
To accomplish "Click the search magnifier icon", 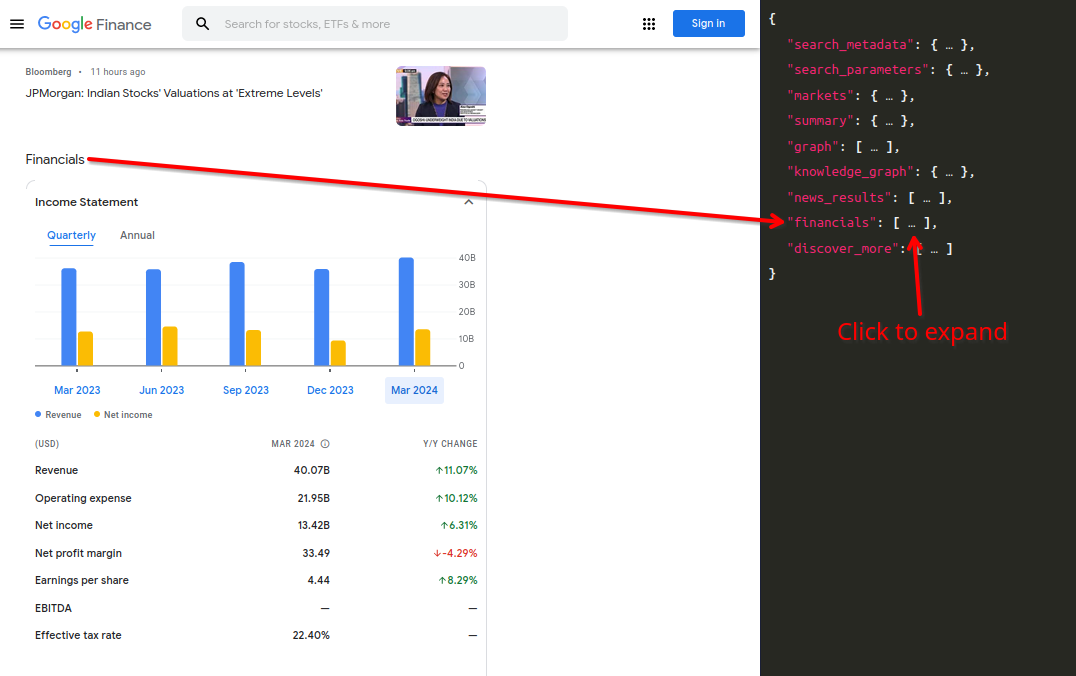I will pos(202,24).
